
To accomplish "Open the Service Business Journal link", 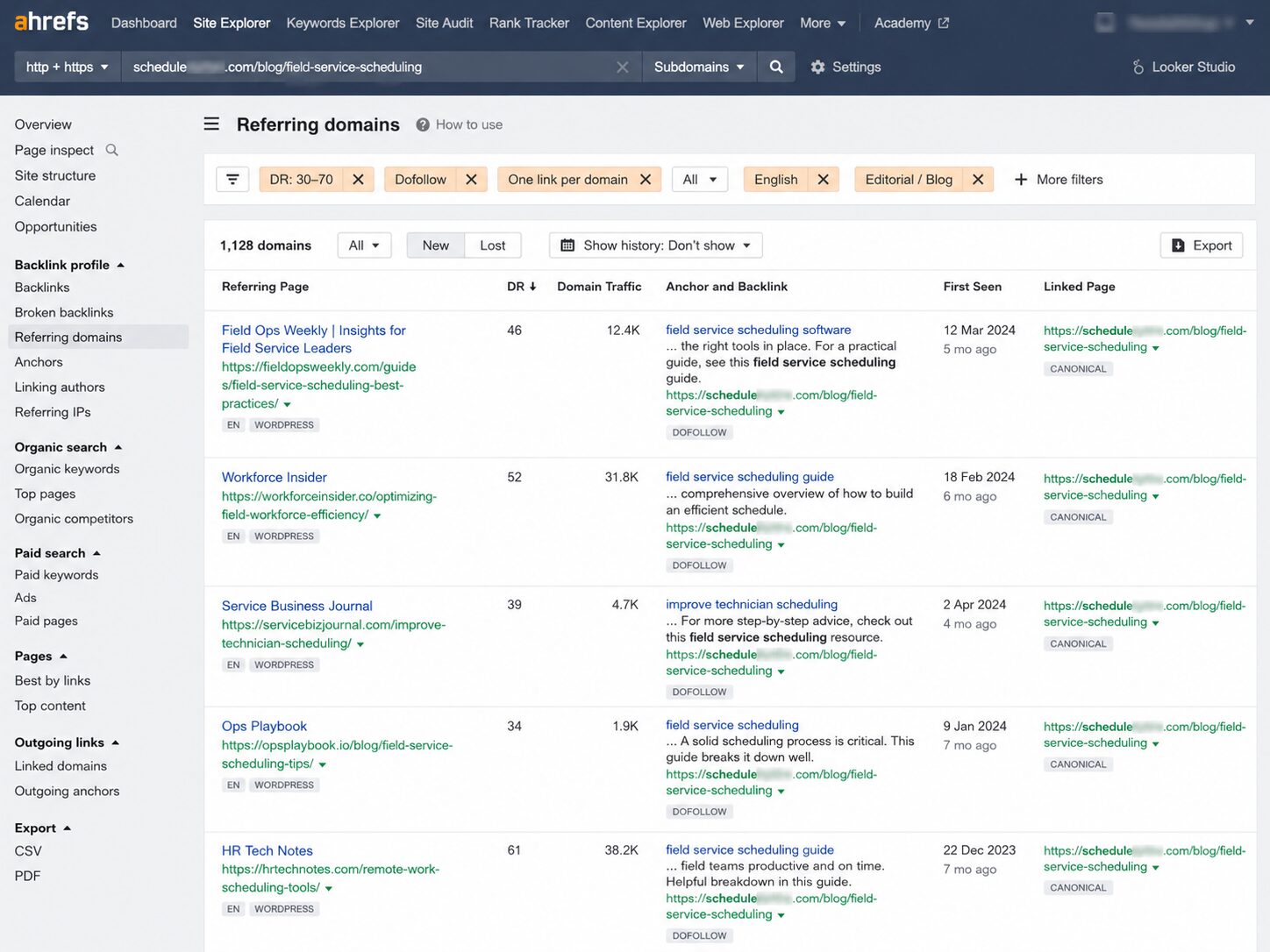I will 297,606.
